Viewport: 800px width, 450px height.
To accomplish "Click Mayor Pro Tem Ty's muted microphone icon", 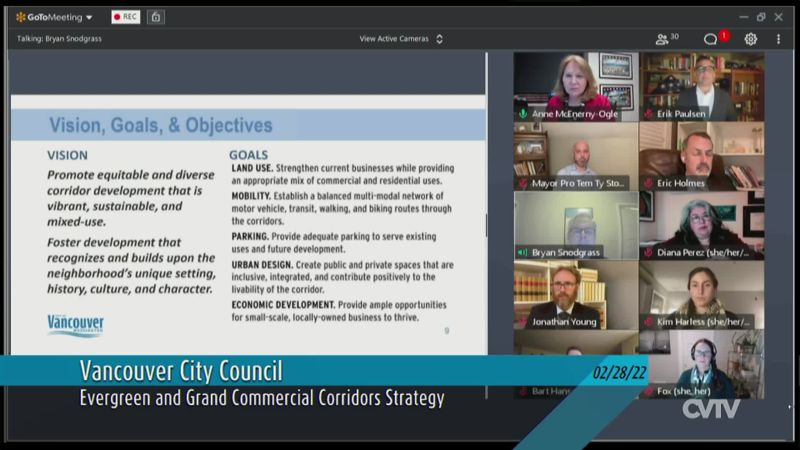I will 523,183.
